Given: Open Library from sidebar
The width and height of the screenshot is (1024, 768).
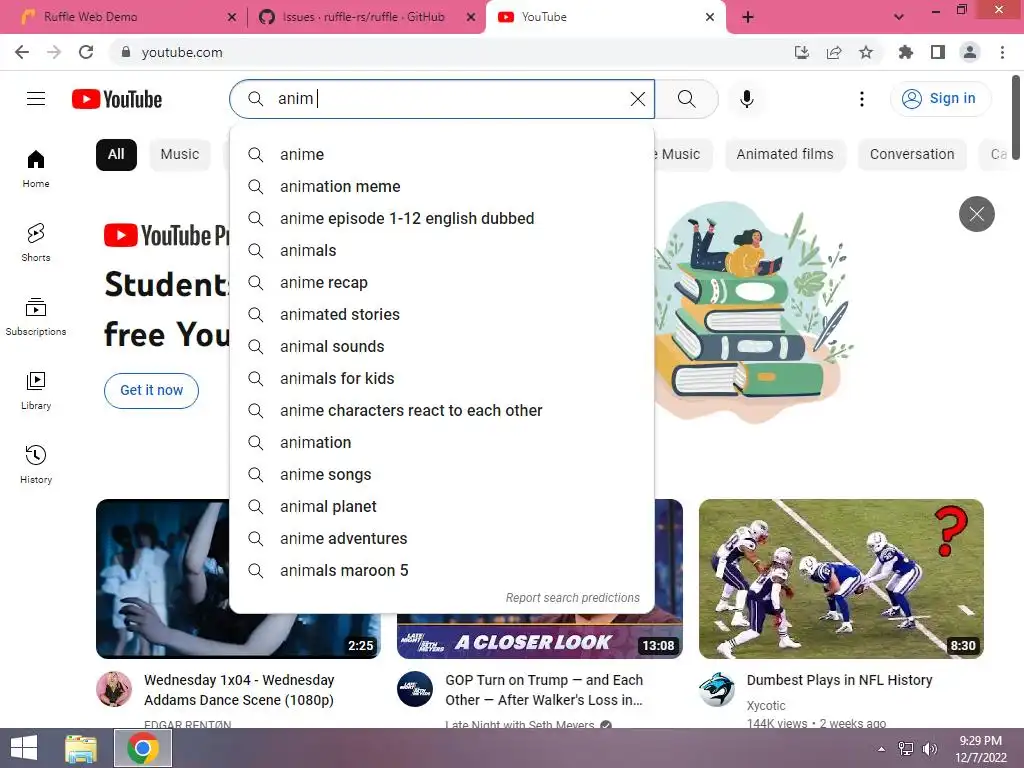Looking at the screenshot, I should pos(36,391).
